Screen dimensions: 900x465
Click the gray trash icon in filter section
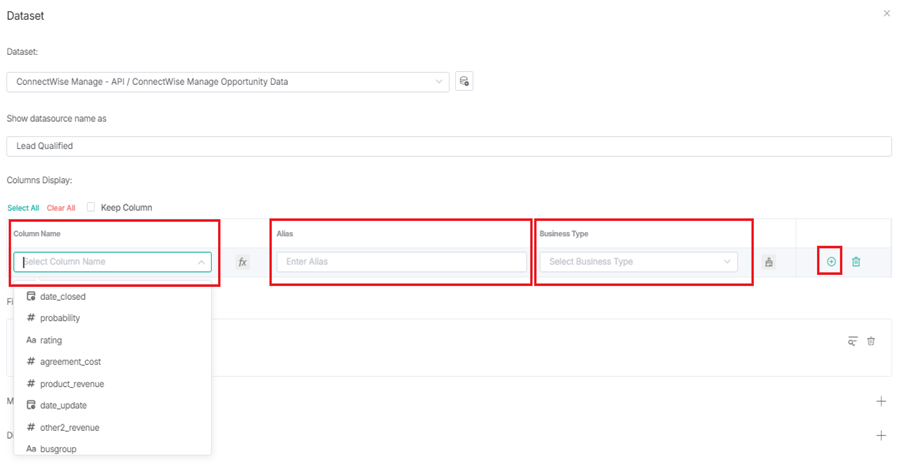871,341
